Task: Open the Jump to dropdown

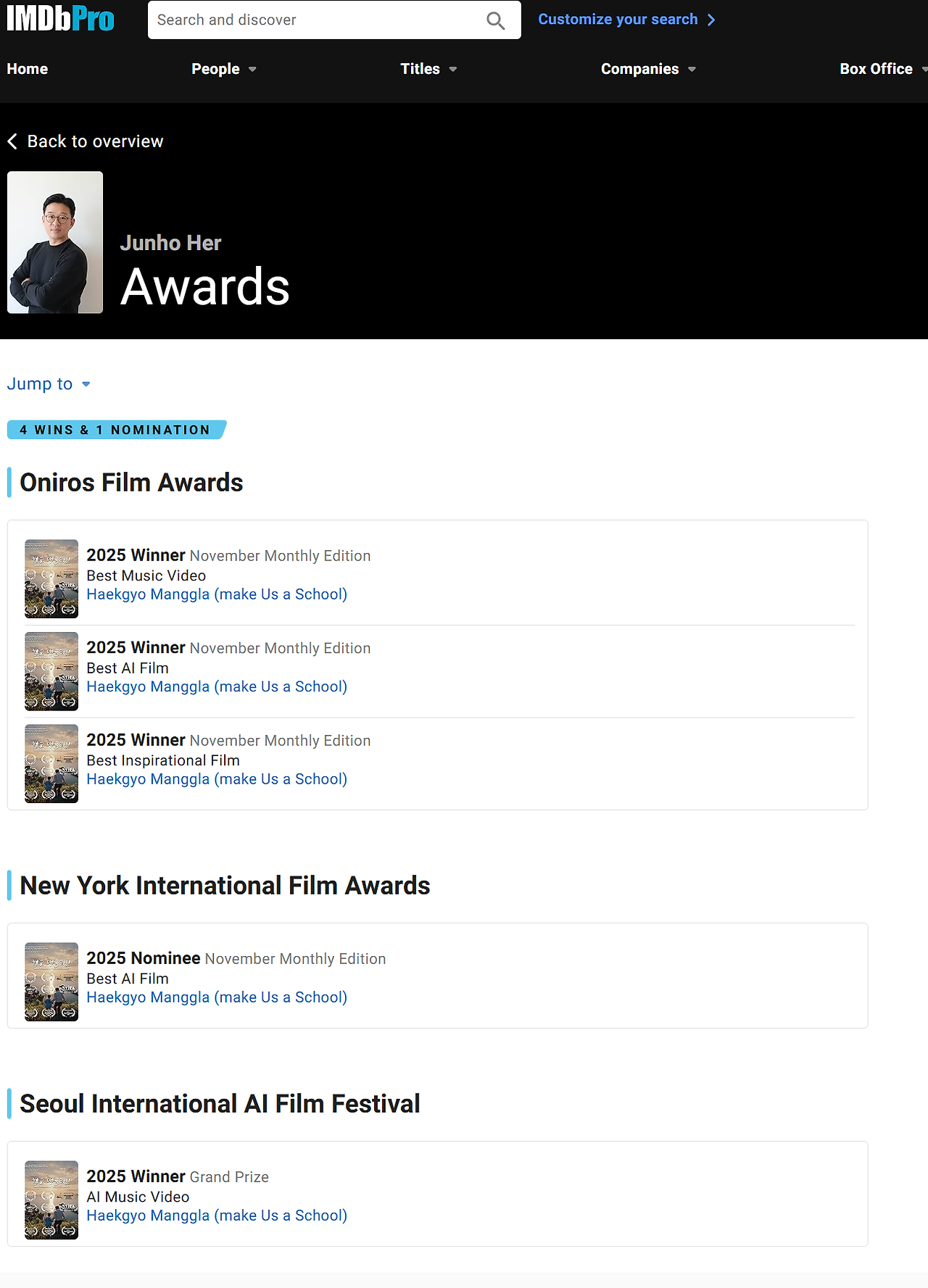Action: click(49, 384)
